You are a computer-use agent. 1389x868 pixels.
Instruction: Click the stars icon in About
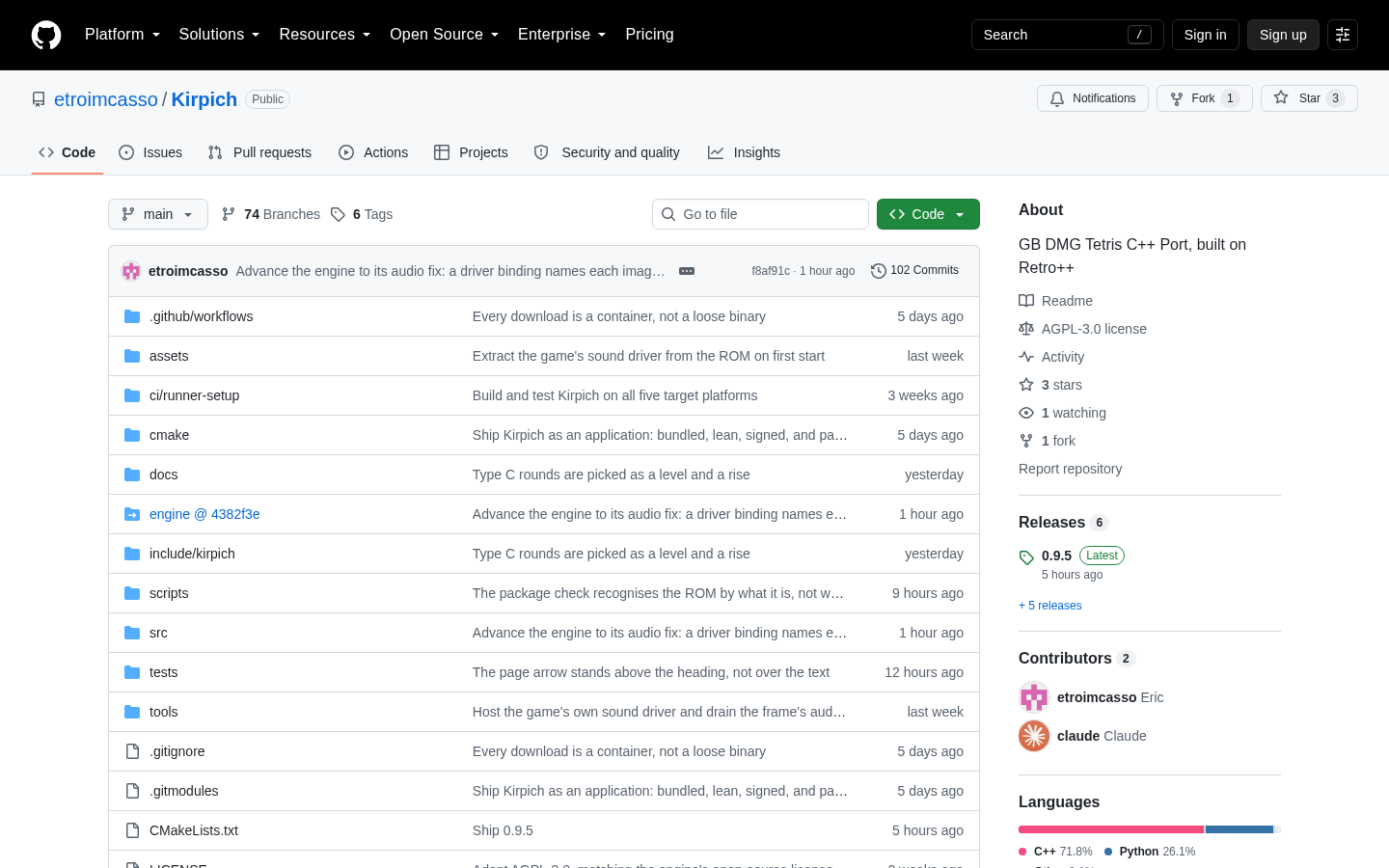pos(1026,385)
